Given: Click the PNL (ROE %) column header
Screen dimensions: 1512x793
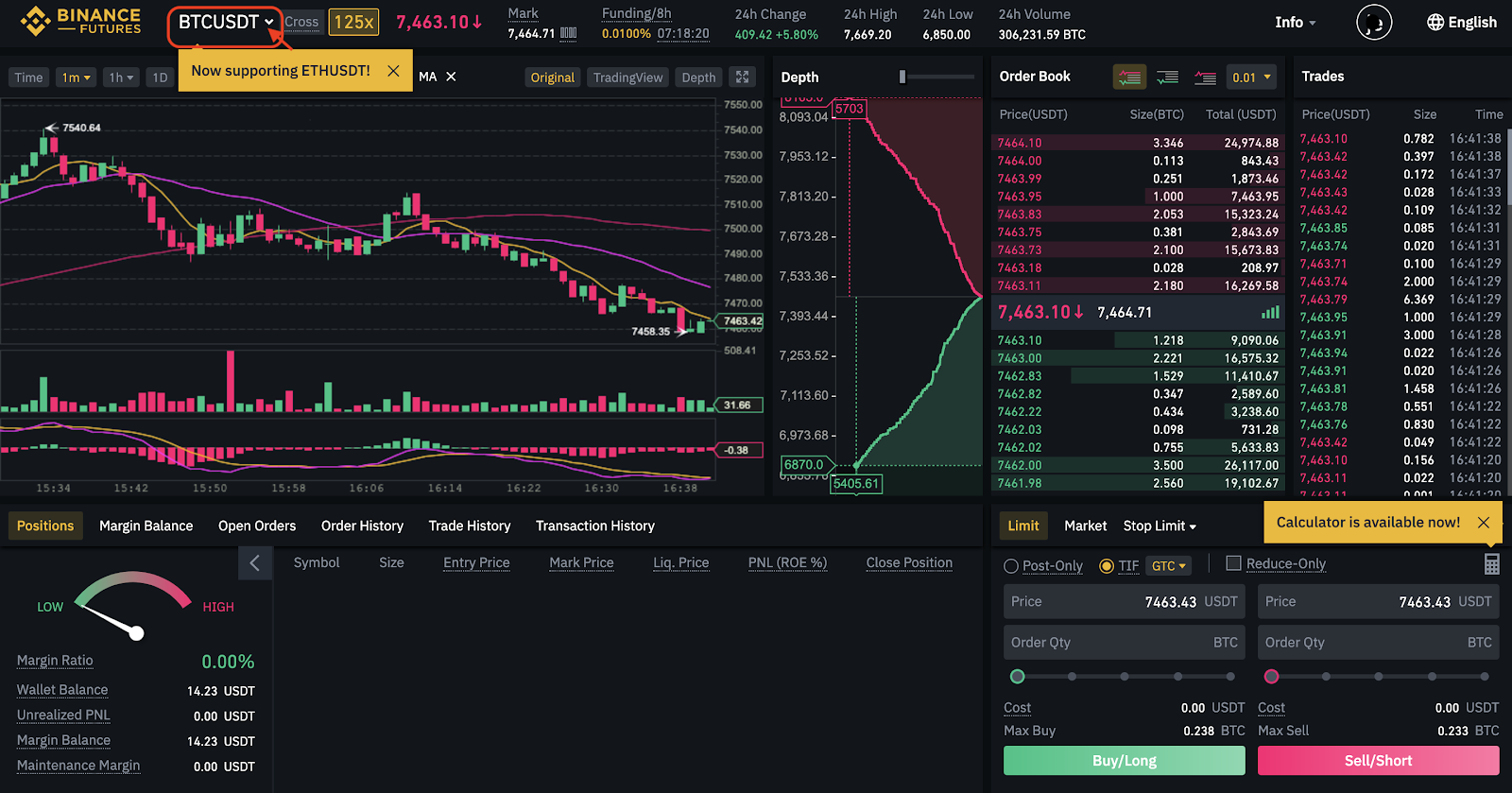Looking at the screenshot, I should pos(787,562).
